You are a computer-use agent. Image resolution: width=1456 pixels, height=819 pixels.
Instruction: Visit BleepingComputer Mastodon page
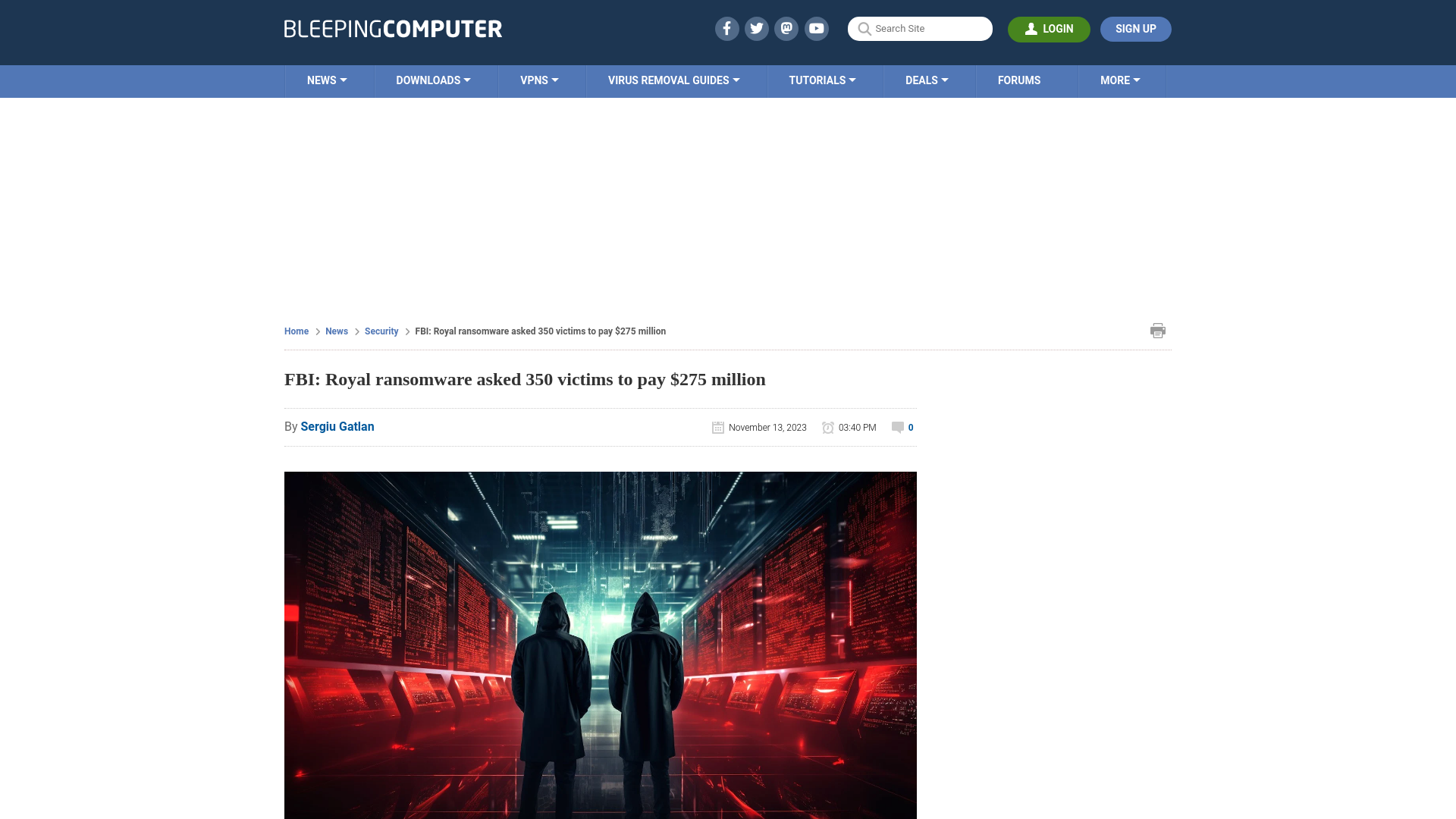tap(787, 28)
